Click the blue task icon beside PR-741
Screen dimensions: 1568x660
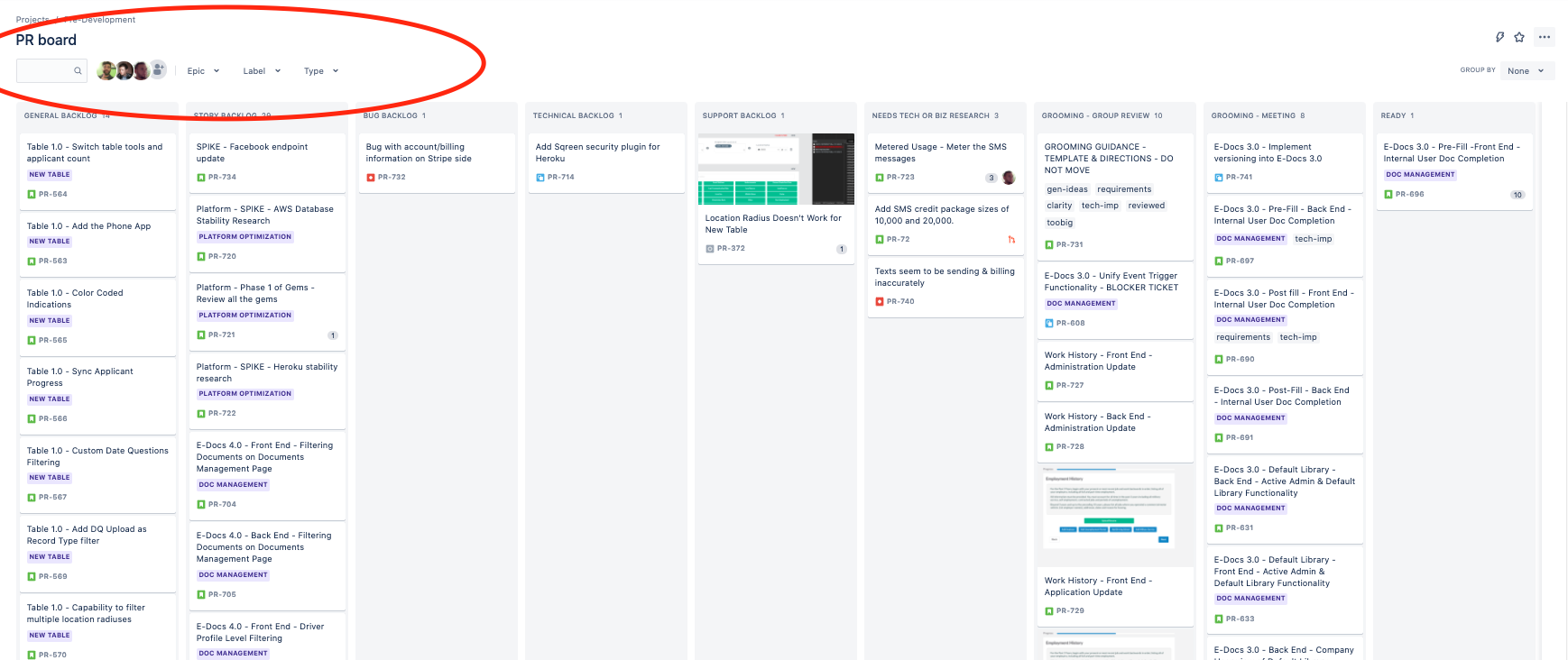click(x=1219, y=178)
